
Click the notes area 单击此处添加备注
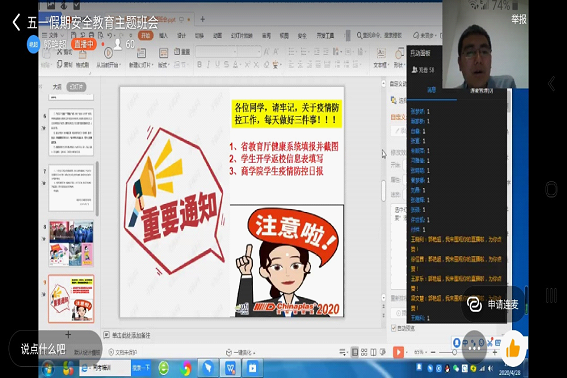(x=131, y=335)
